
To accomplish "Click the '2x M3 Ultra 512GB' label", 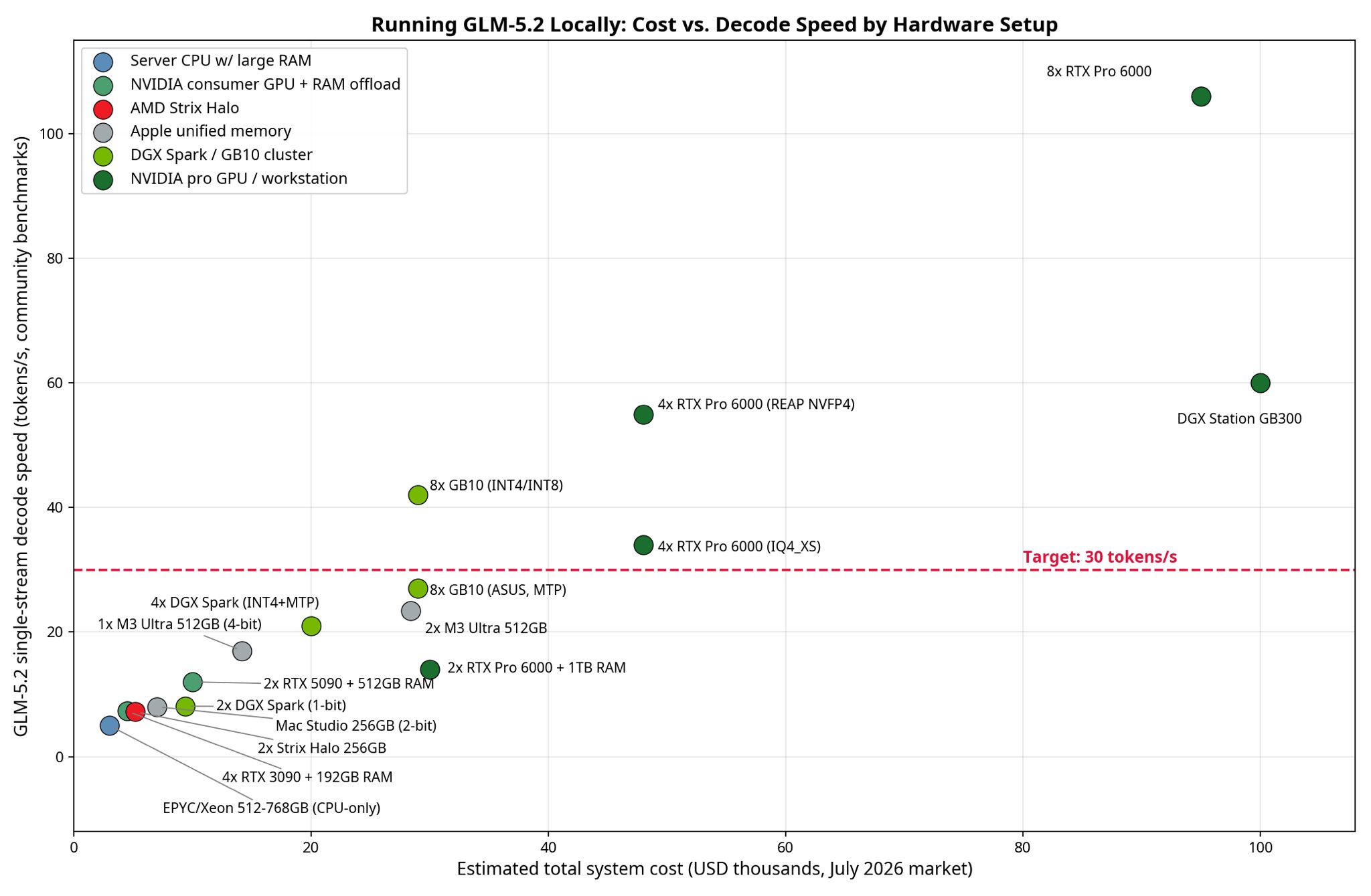I will (486, 628).
